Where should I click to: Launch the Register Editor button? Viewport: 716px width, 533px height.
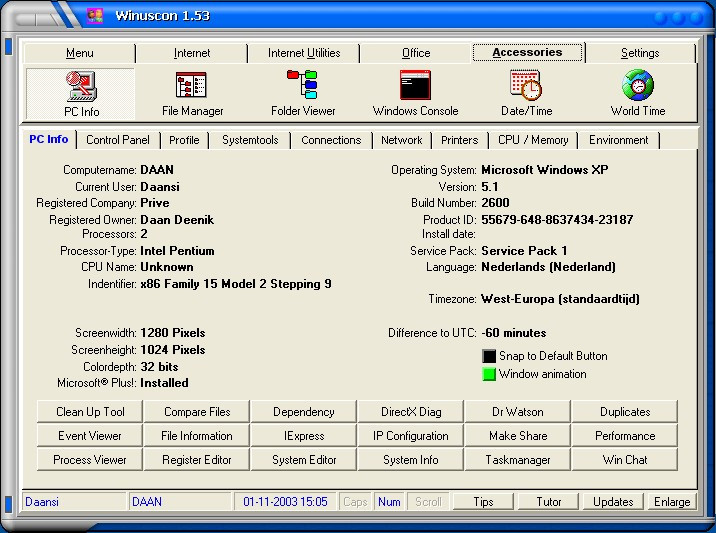click(x=197, y=459)
